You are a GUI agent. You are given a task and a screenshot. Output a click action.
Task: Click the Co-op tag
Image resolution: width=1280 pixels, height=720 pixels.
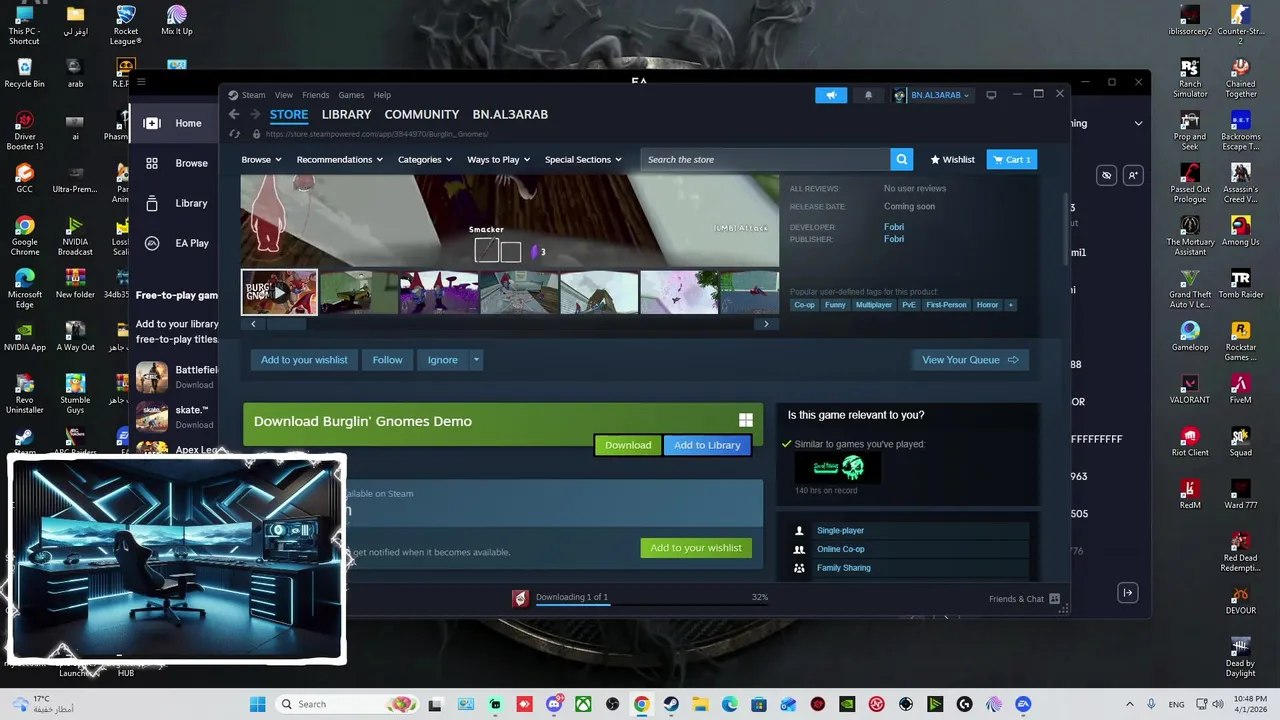click(804, 305)
